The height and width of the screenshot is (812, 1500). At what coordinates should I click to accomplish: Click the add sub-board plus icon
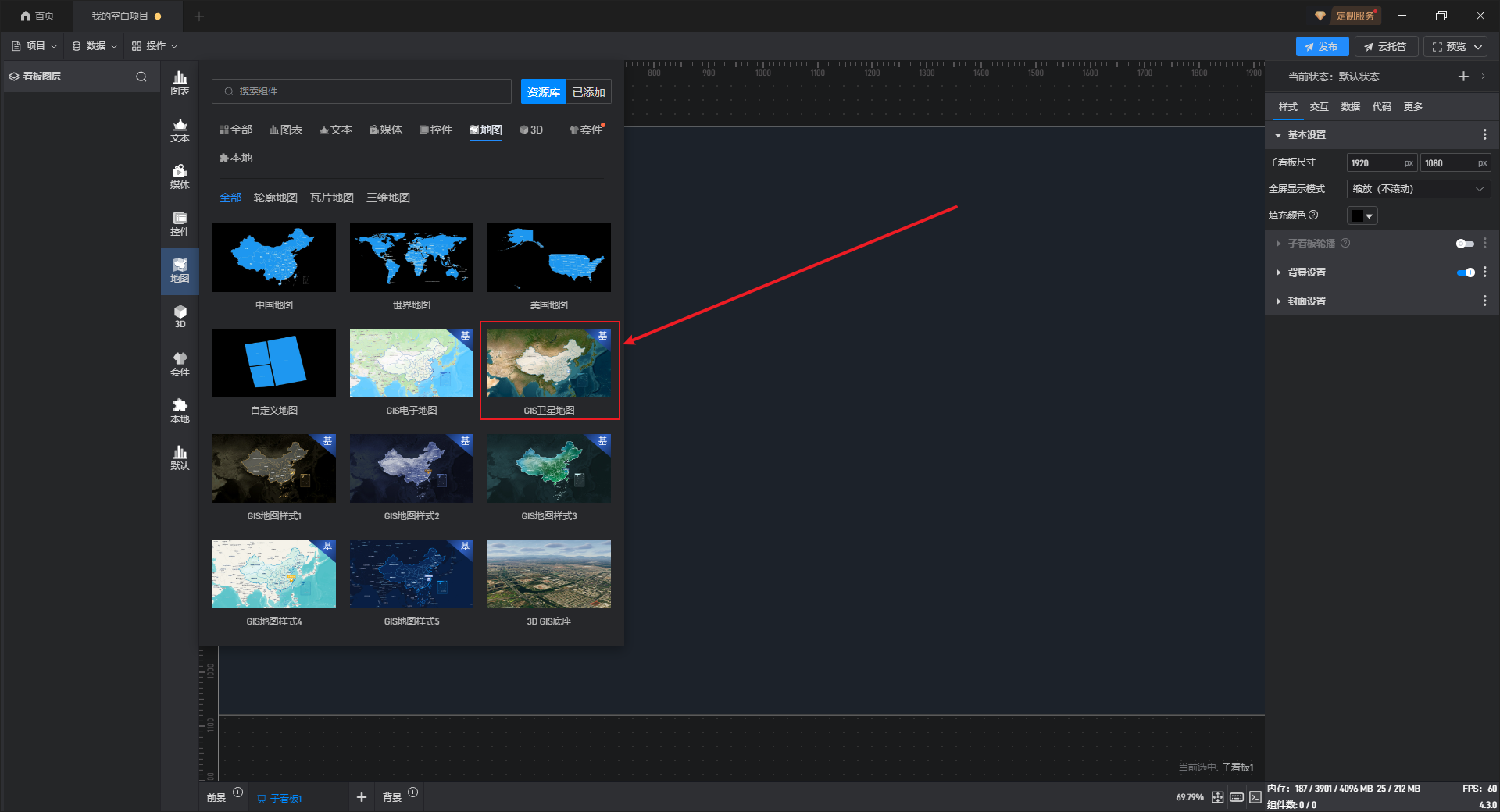coord(361,797)
